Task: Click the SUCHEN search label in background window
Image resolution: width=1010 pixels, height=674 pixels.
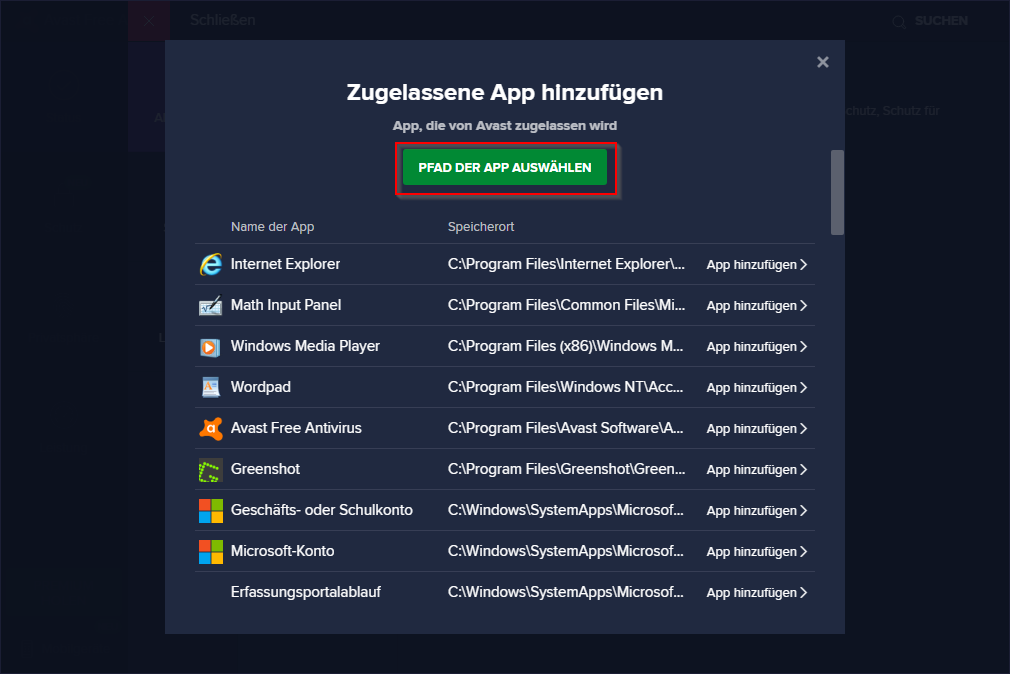Action: [x=941, y=21]
